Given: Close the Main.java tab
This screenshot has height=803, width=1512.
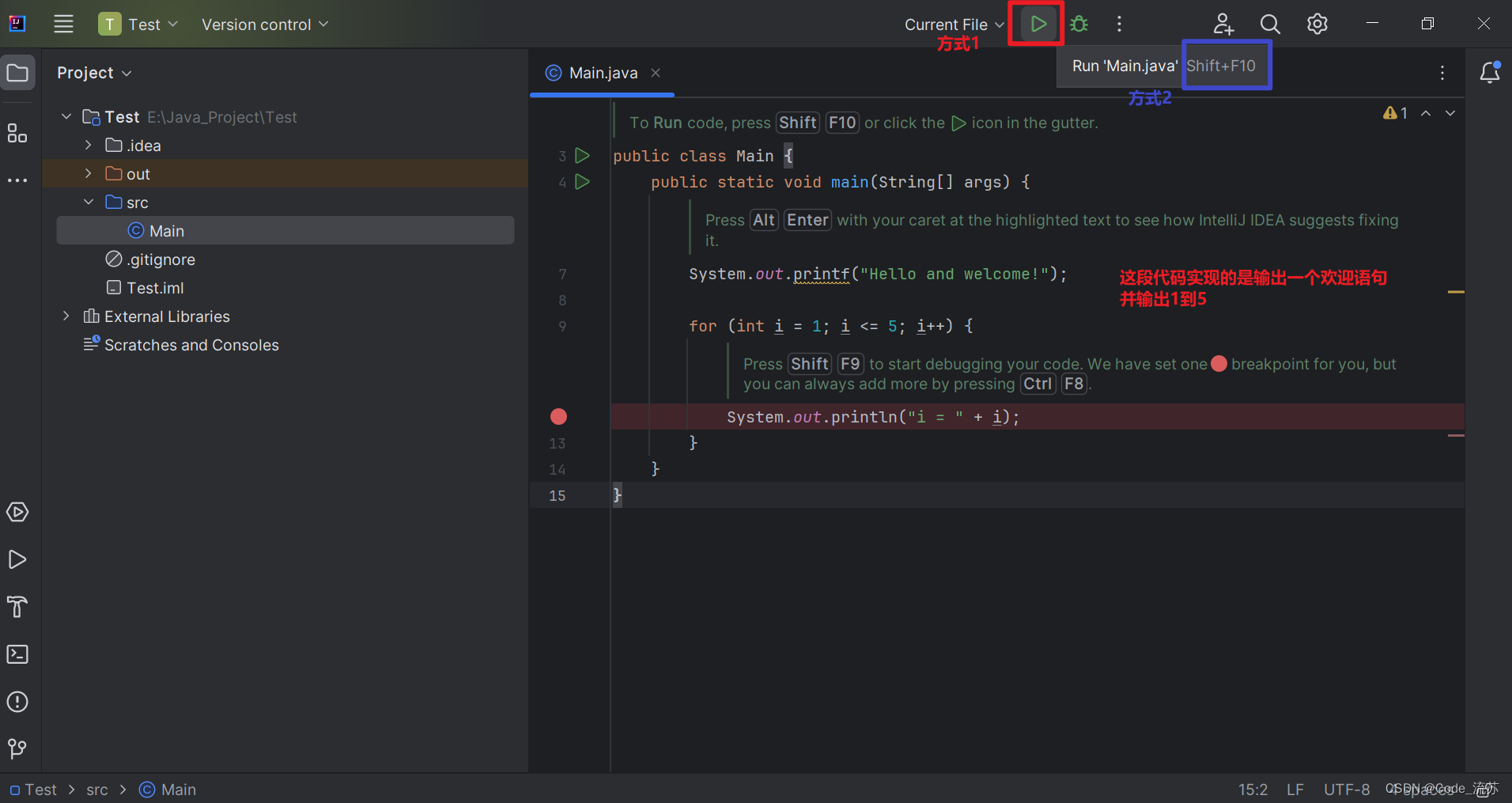Looking at the screenshot, I should [x=656, y=73].
